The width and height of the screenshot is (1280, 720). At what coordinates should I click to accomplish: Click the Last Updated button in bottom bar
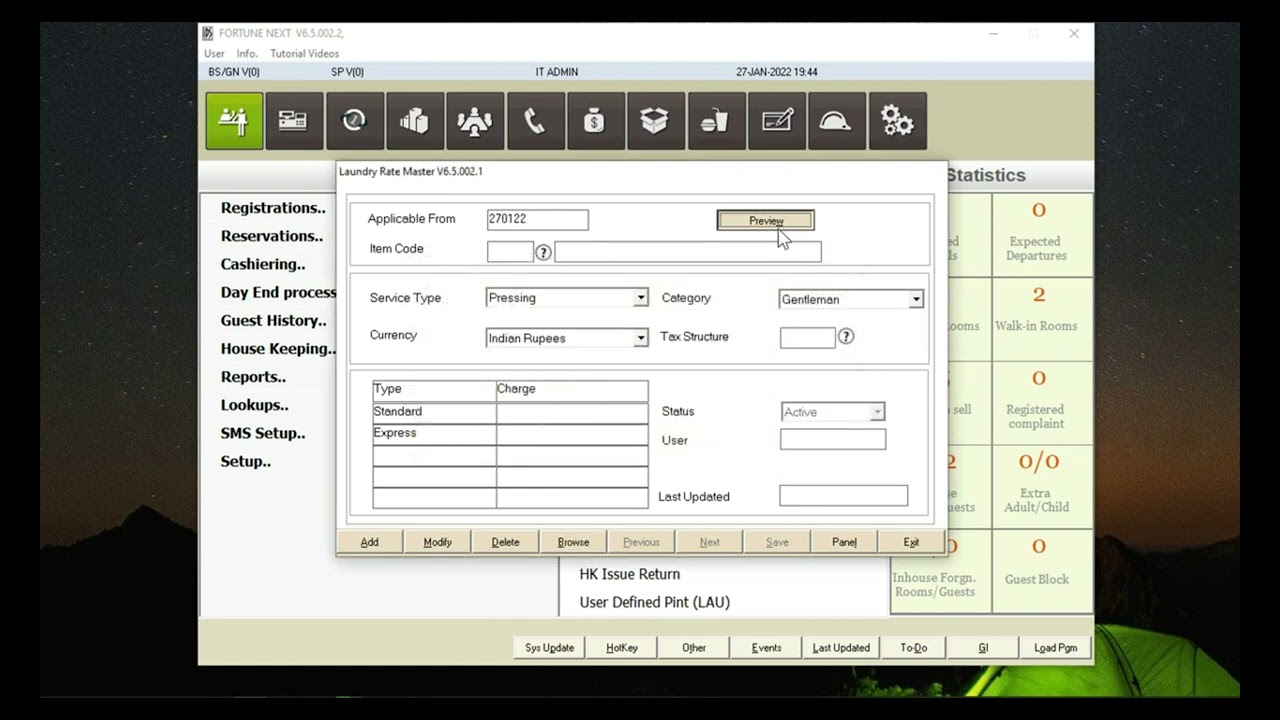click(x=841, y=648)
